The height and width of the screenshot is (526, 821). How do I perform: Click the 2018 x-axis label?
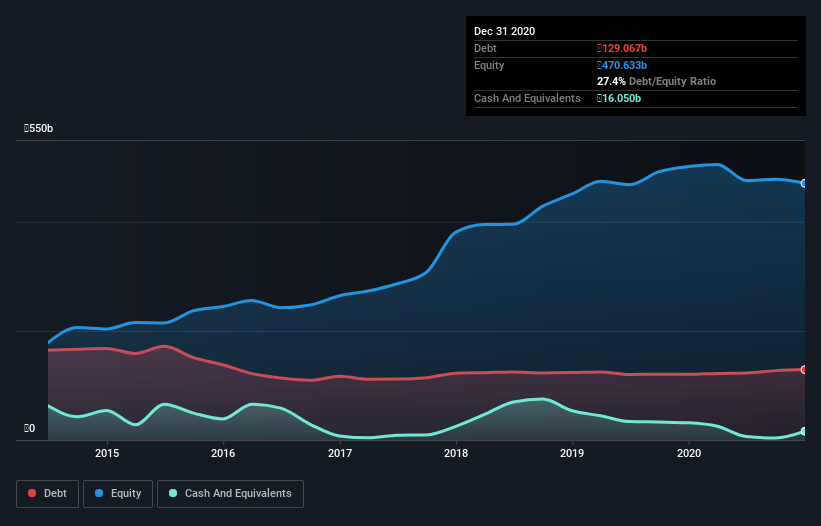click(456, 453)
